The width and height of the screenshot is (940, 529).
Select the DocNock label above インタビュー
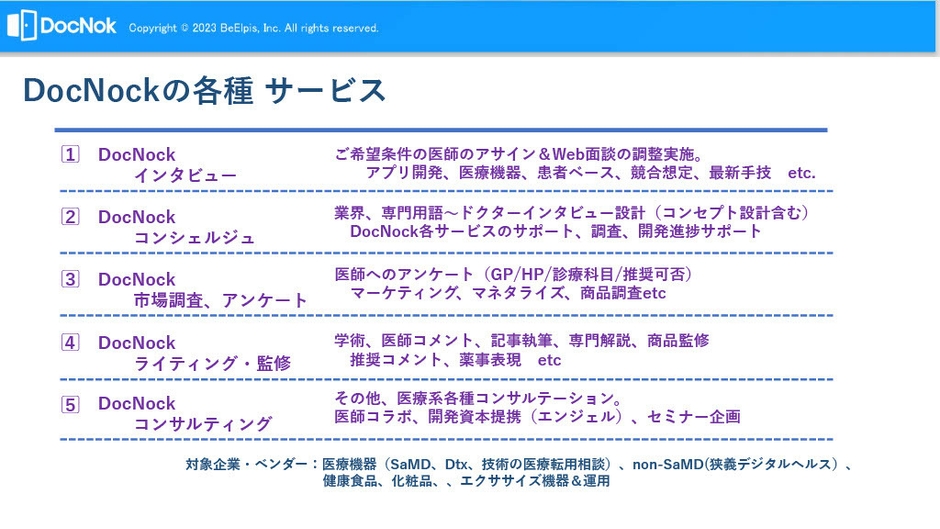(137, 155)
